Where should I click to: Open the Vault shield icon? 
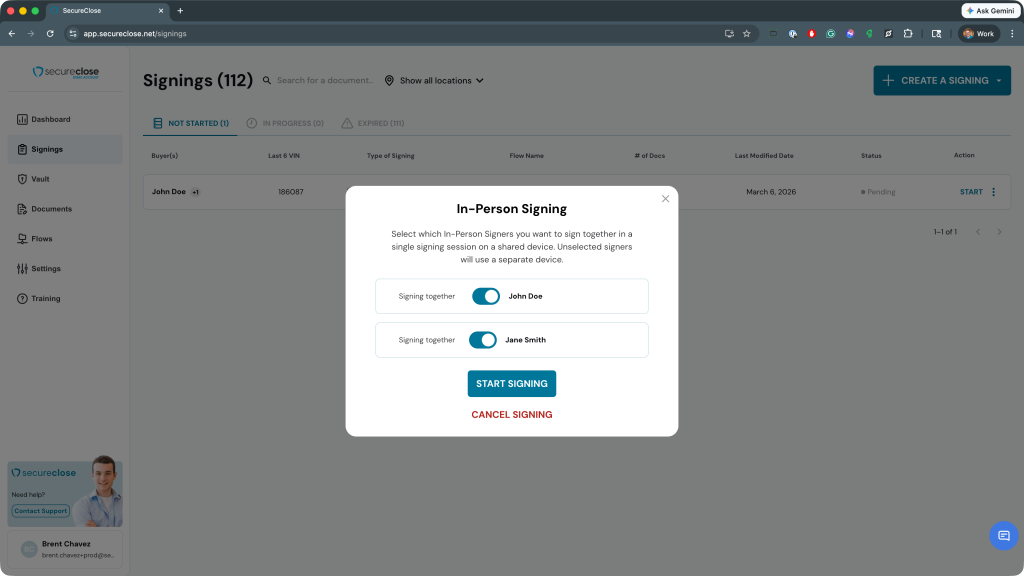pyautogui.click(x=22, y=179)
